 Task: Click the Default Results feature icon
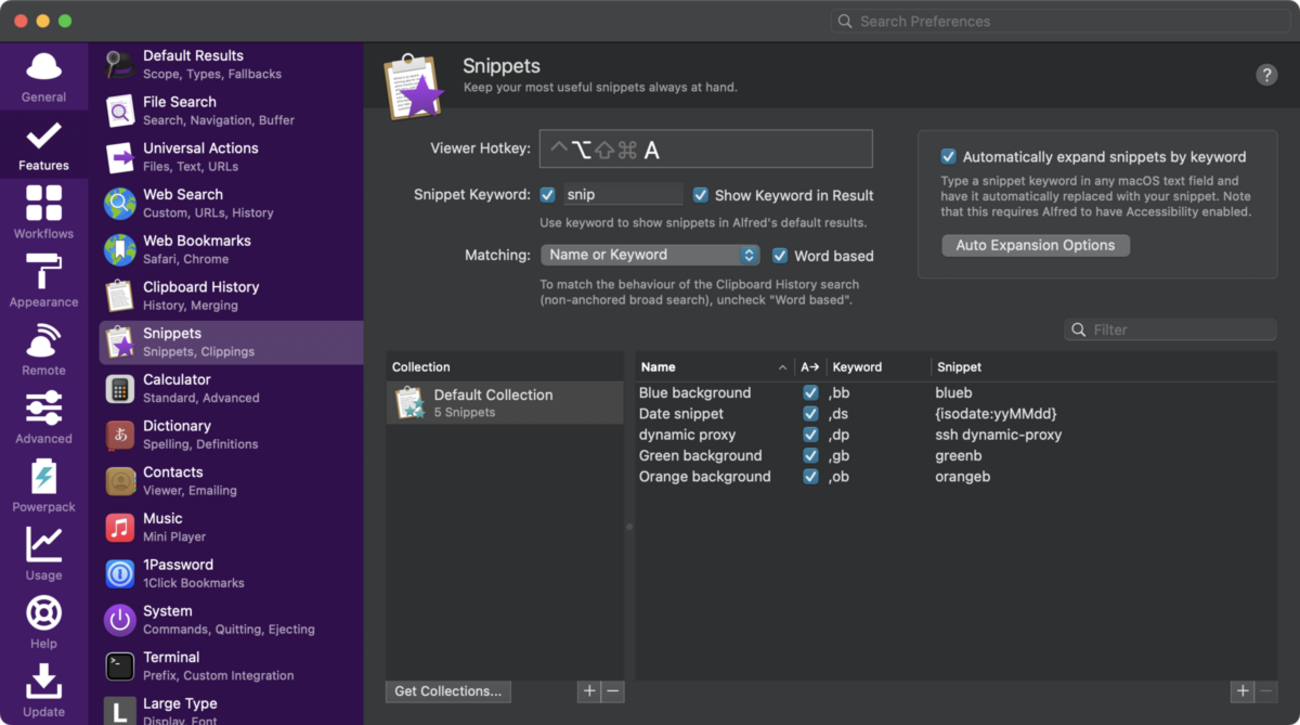[x=120, y=64]
